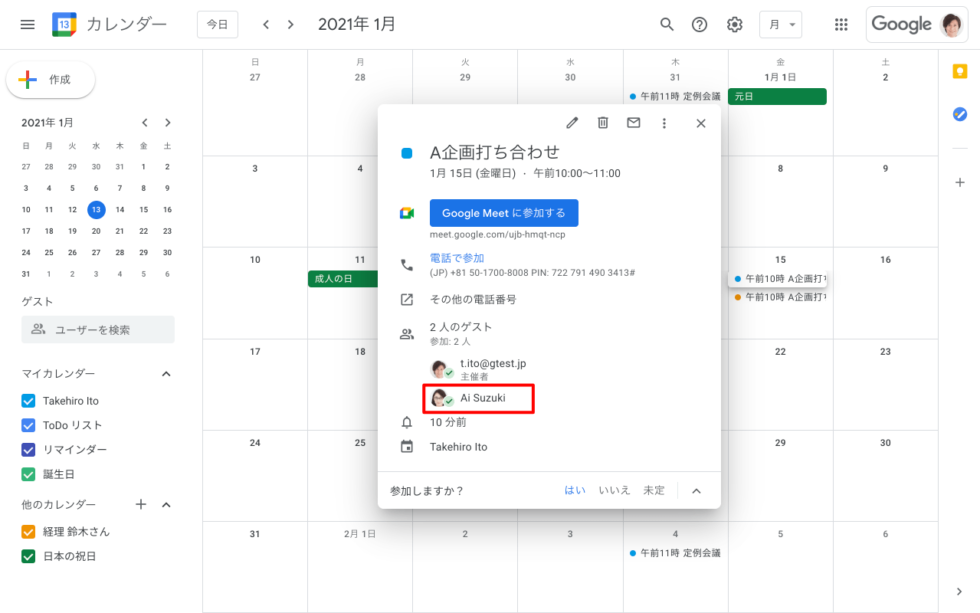This screenshot has height=613, width=980.
Task: Click the Google Meet に参加する button
Action: point(503,213)
